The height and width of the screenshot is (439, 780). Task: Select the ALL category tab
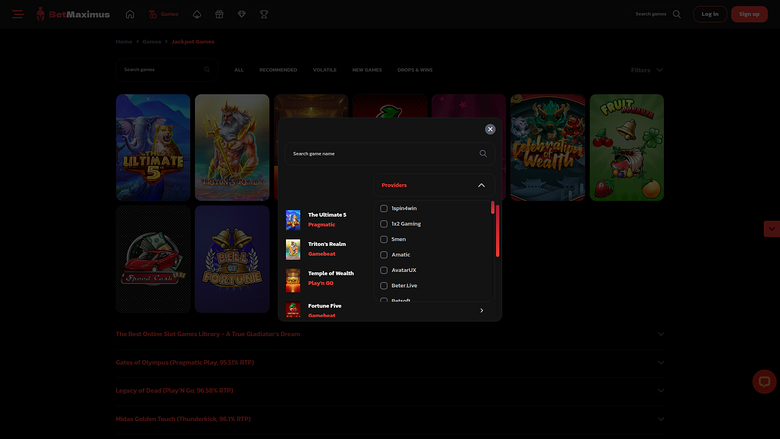tap(239, 70)
